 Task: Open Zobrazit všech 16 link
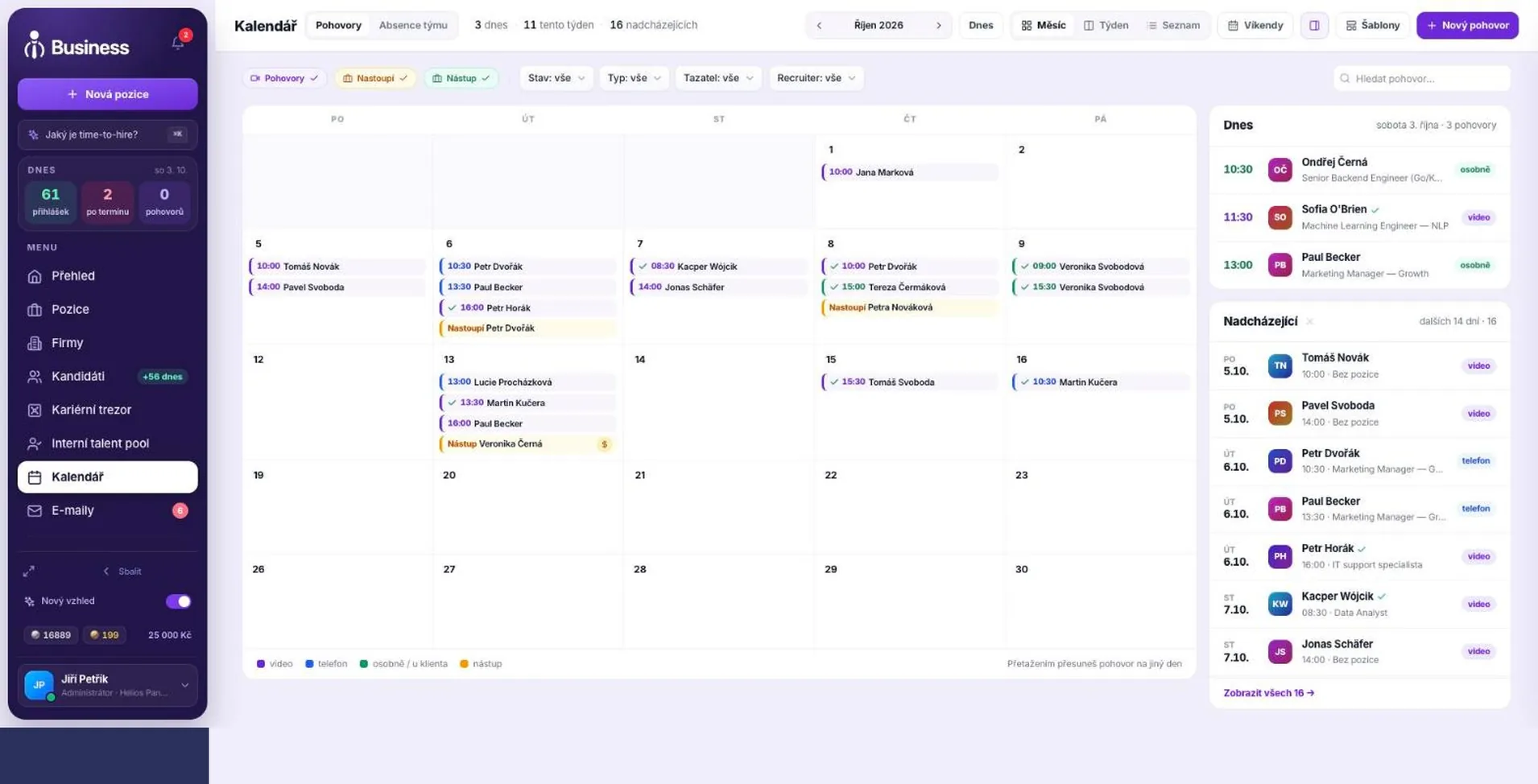tap(1268, 693)
